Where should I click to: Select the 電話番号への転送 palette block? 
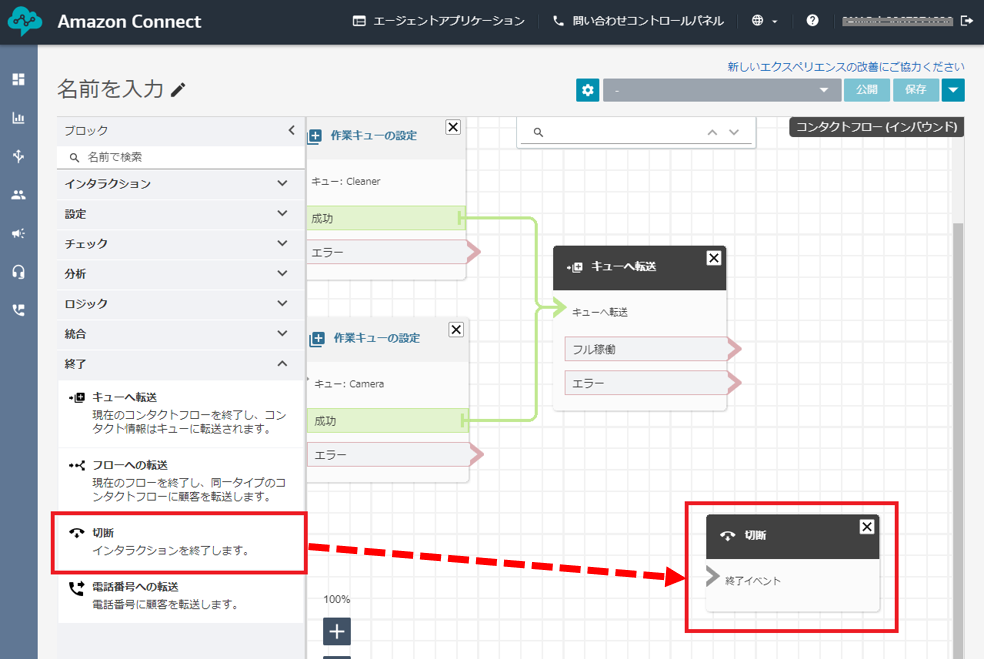click(181, 596)
